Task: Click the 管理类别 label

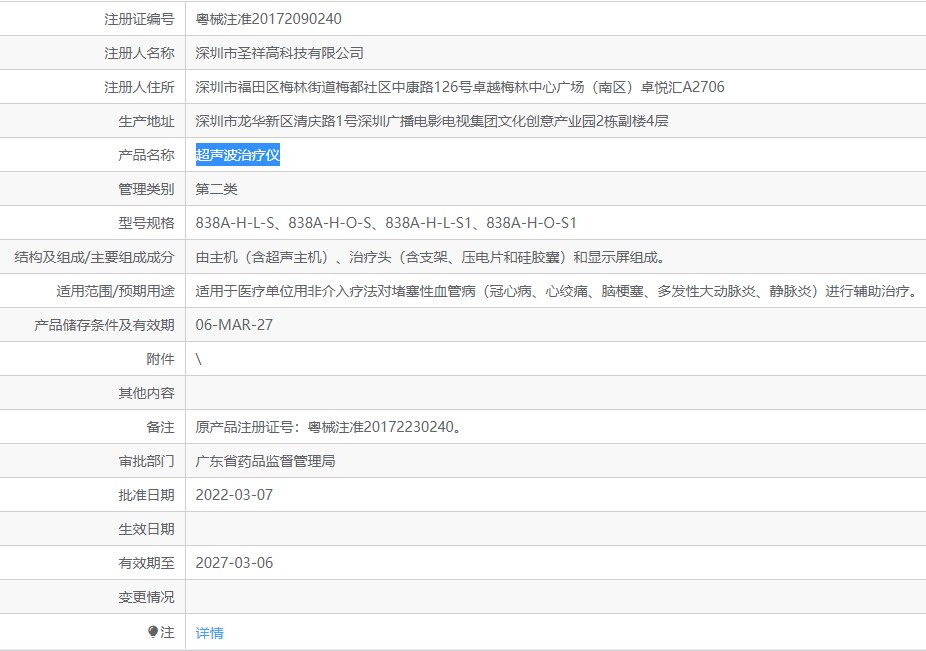Action: click(146, 189)
